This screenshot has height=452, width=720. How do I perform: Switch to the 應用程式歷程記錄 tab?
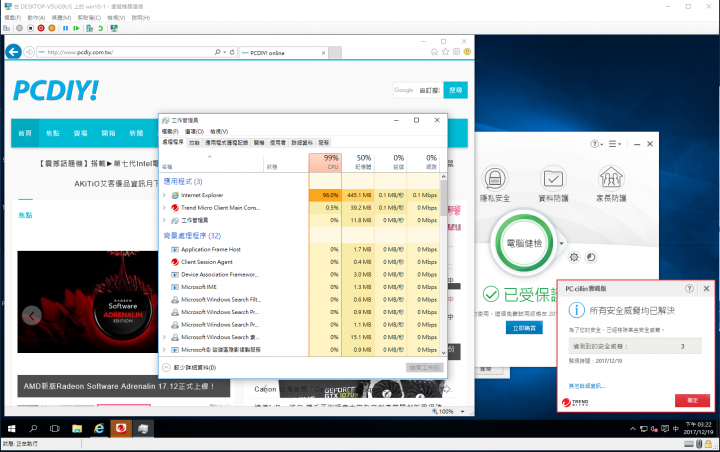[226, 142]
